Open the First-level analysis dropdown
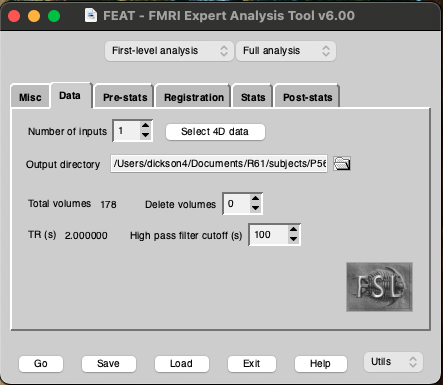 click(x=169, y=51)
